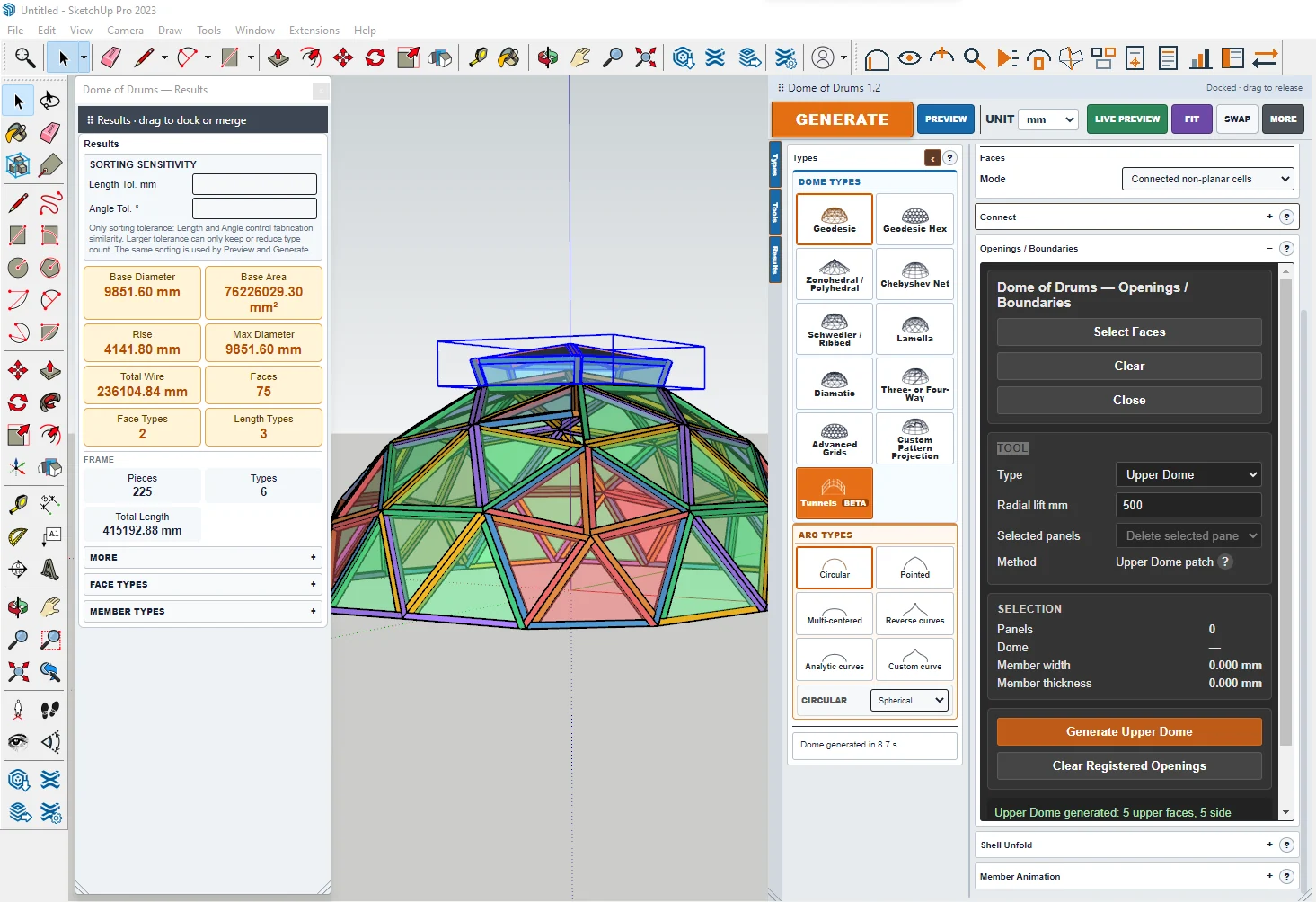Open the user account icon
The width and height of the screenshot is (1316, 902).
pos(823,58)
